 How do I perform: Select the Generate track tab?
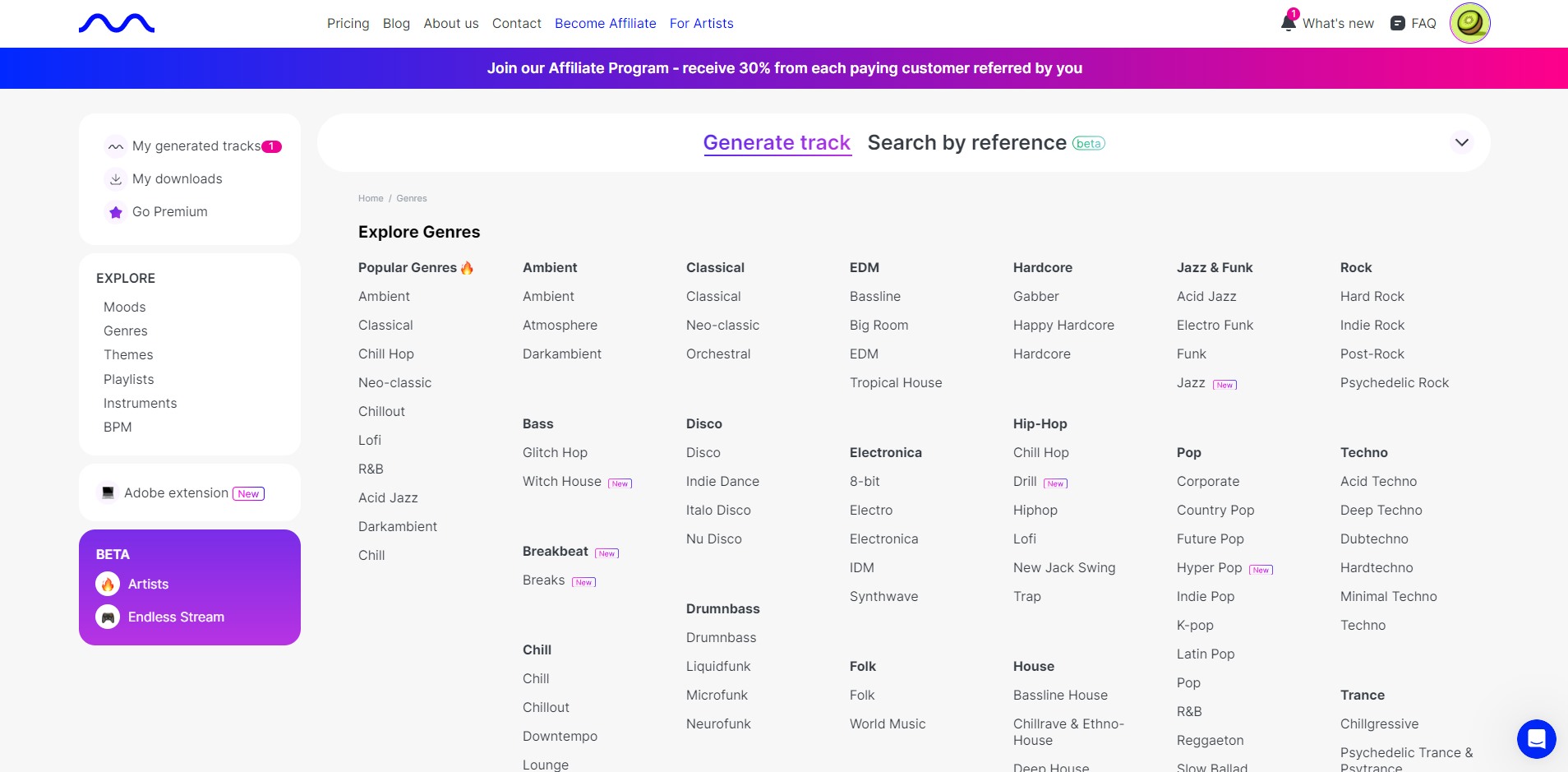pyautogui.click(x=777, y=143)
